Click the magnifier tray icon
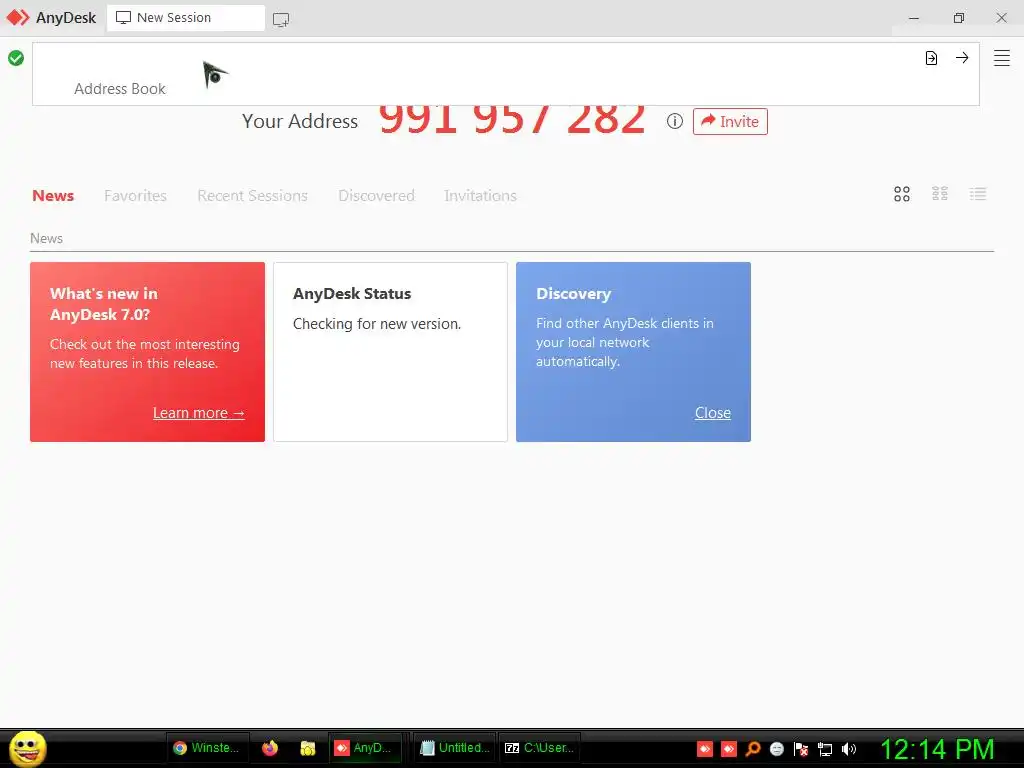Viewport: 1024px width, 768px height. pyautogui.click(x=753, y=748)
